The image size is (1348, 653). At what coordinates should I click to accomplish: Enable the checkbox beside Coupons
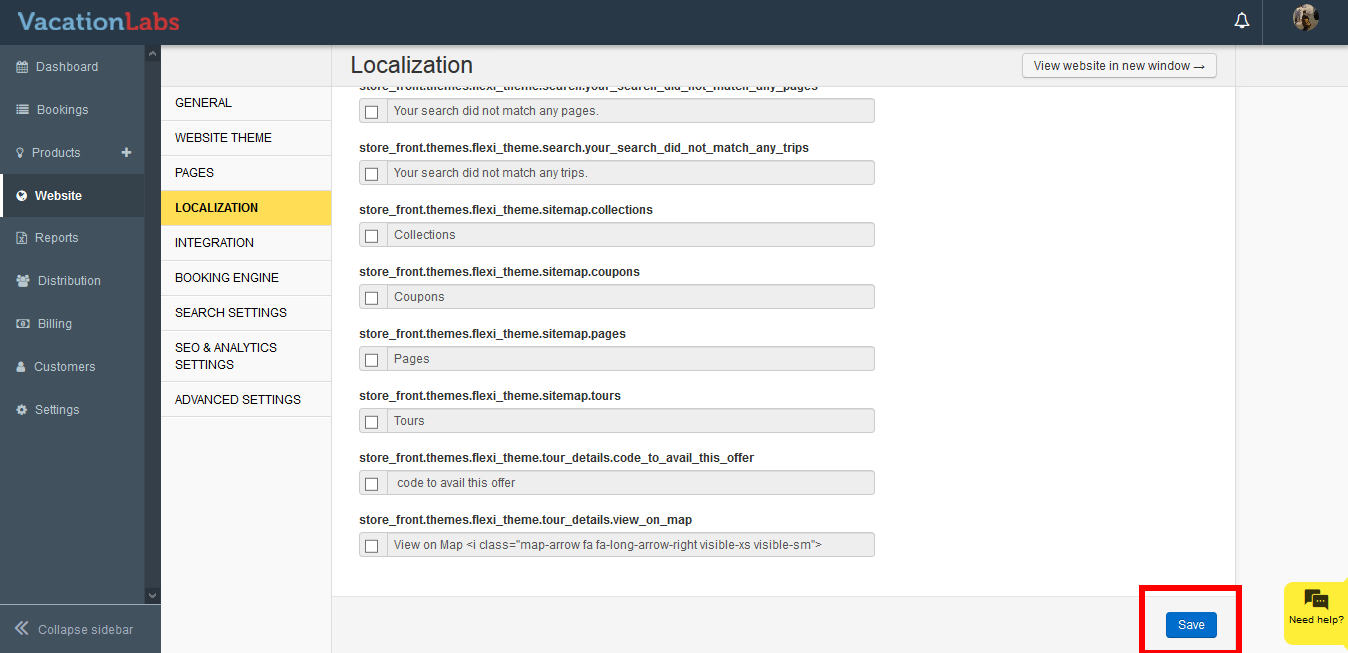[372, 298]
